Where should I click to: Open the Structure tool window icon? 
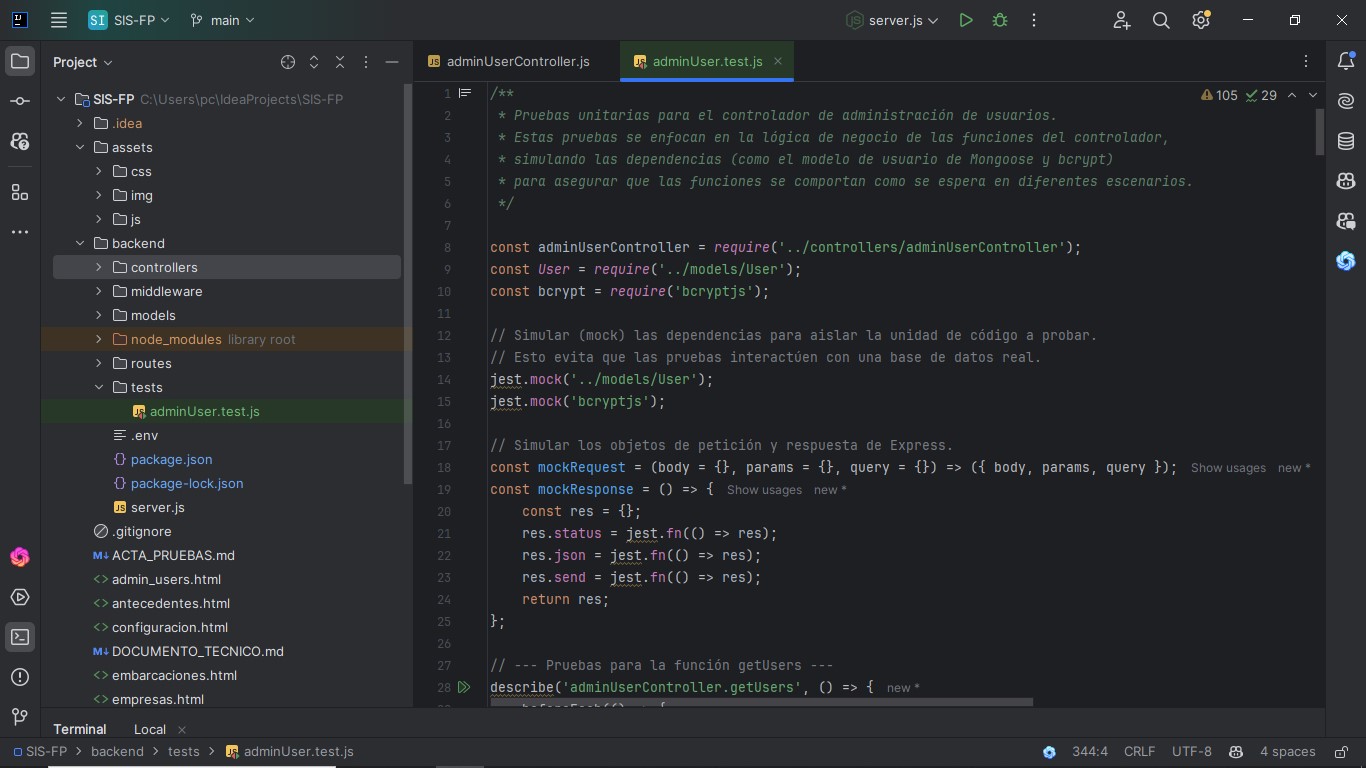pos(20,191)
